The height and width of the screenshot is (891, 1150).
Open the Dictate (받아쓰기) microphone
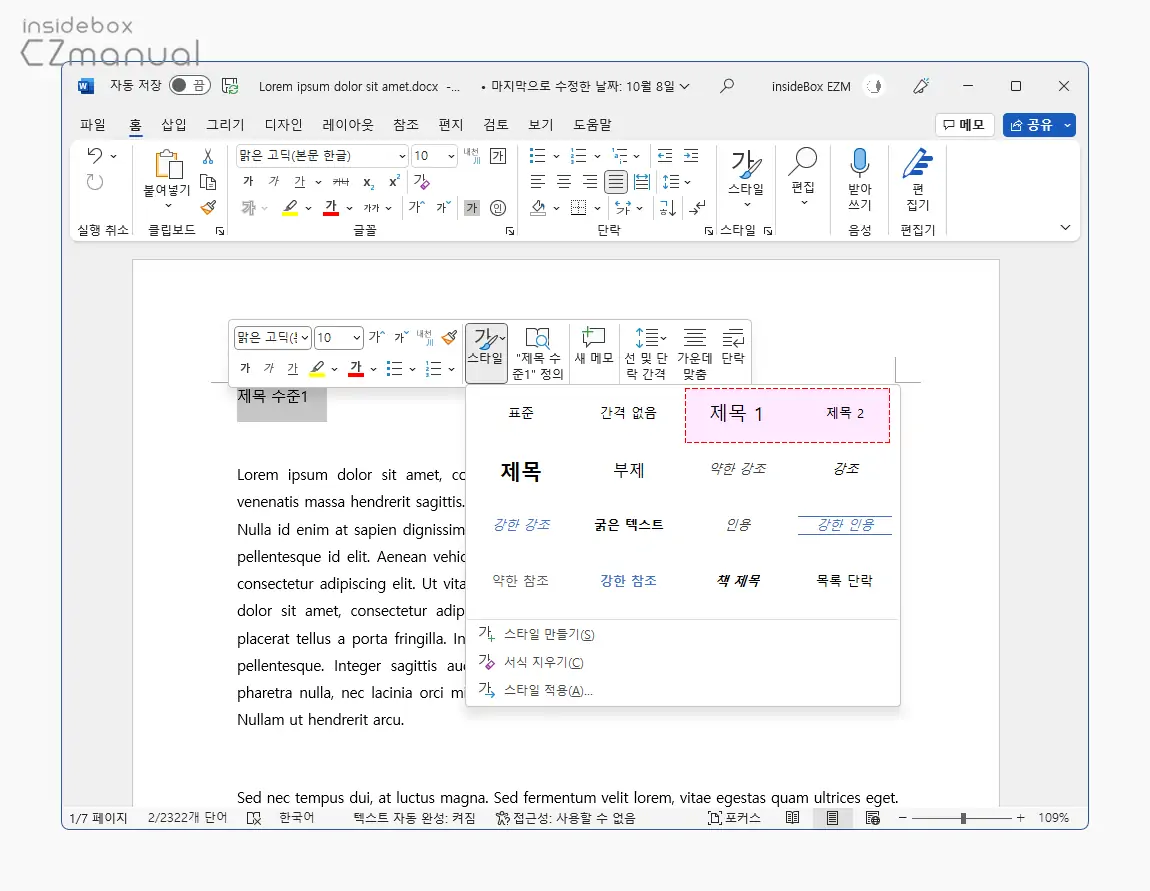(x=859, y=162)
